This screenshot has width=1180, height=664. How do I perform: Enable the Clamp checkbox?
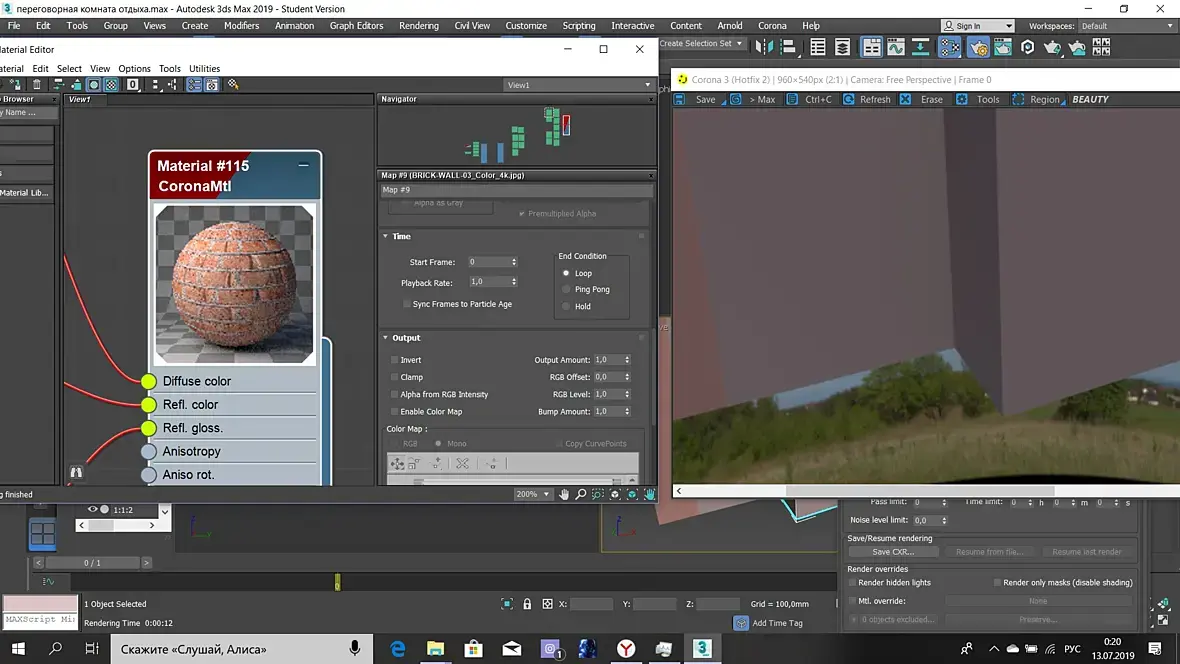[394, 377]
